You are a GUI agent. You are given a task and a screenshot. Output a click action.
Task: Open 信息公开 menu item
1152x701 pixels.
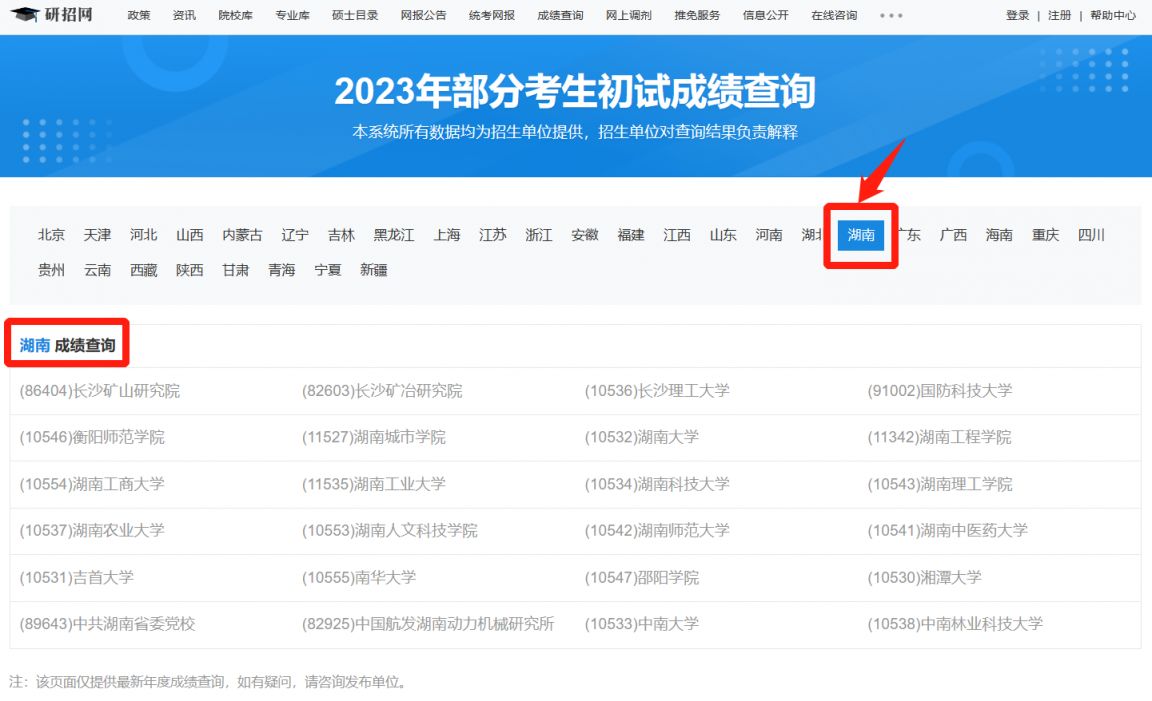tap(766, 15)
